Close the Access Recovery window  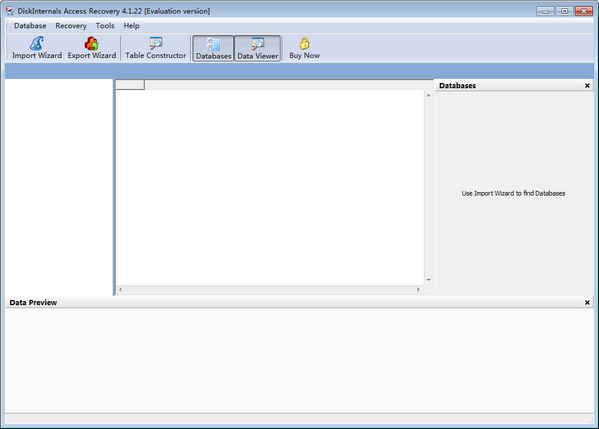coord(584,11)
